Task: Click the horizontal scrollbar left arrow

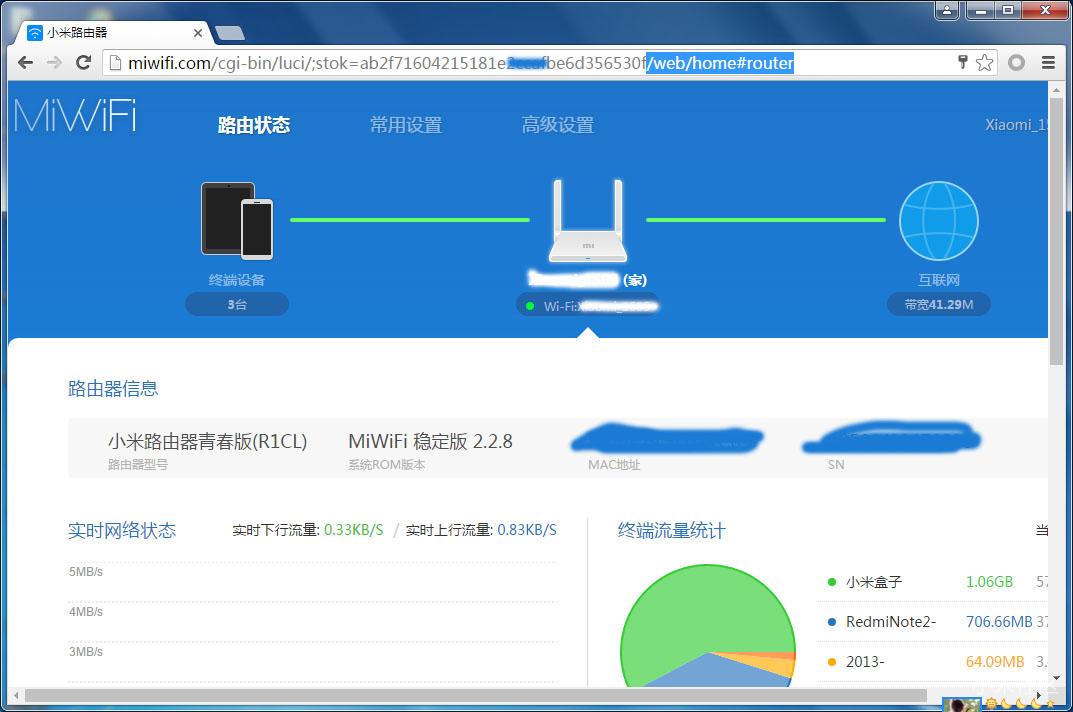Action: [x=16, y=696]
